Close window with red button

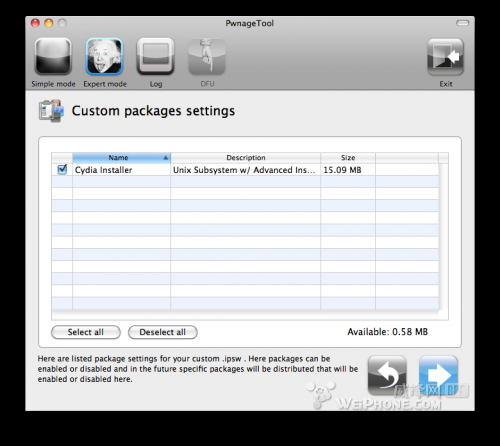[x=35, y=23]
